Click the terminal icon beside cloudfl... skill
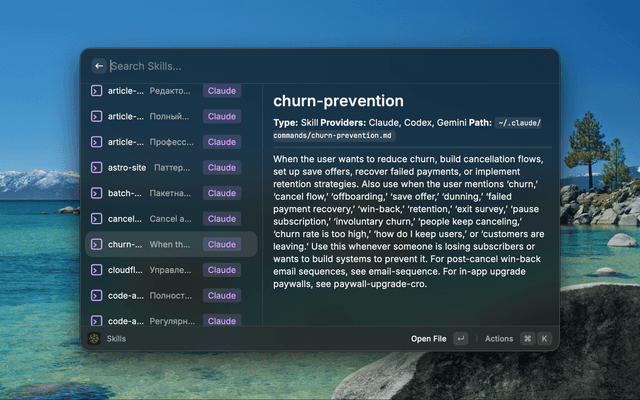 [x=96, y=270]
